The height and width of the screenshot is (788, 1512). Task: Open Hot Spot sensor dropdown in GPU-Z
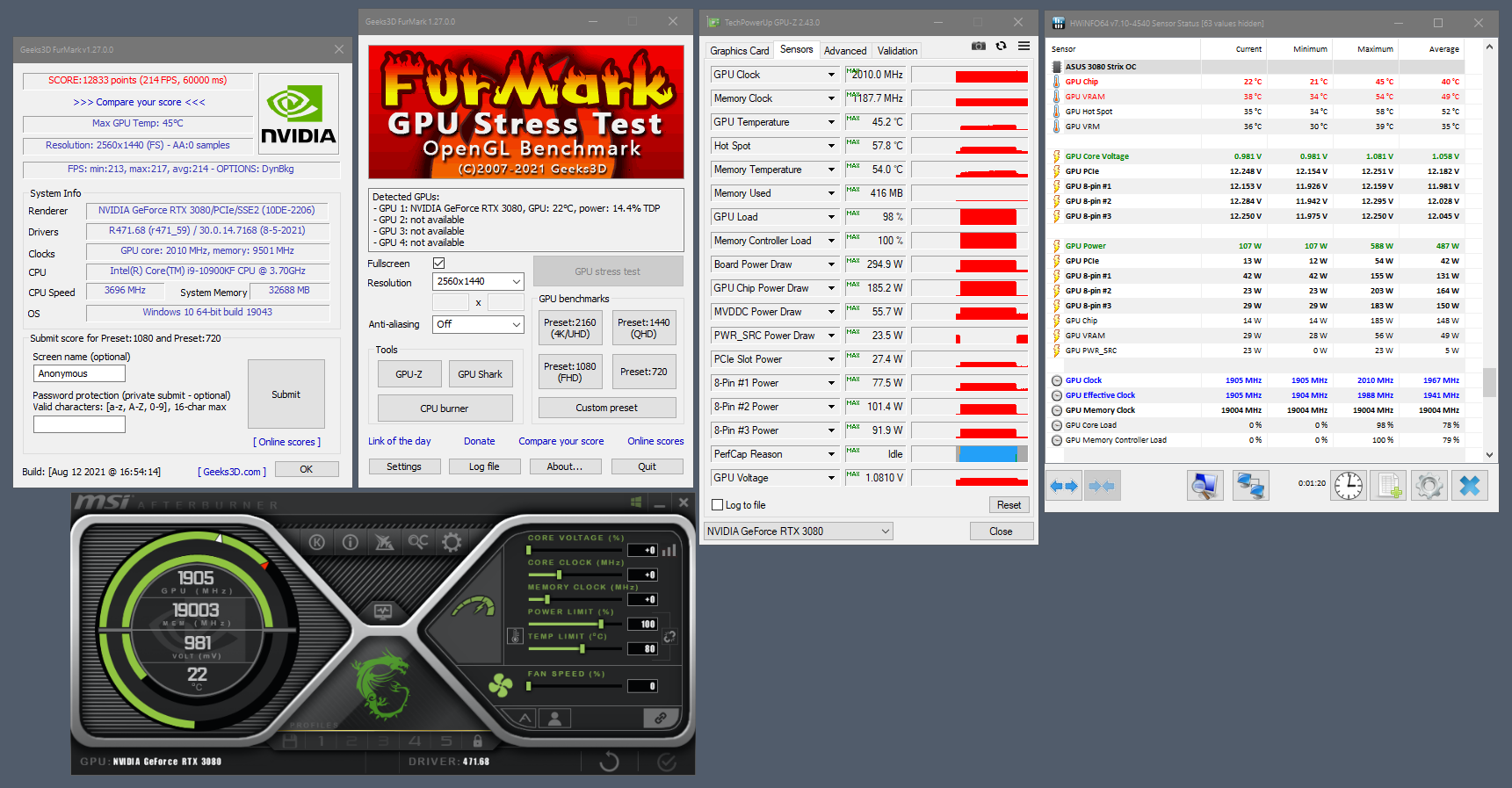pos(774,146)
